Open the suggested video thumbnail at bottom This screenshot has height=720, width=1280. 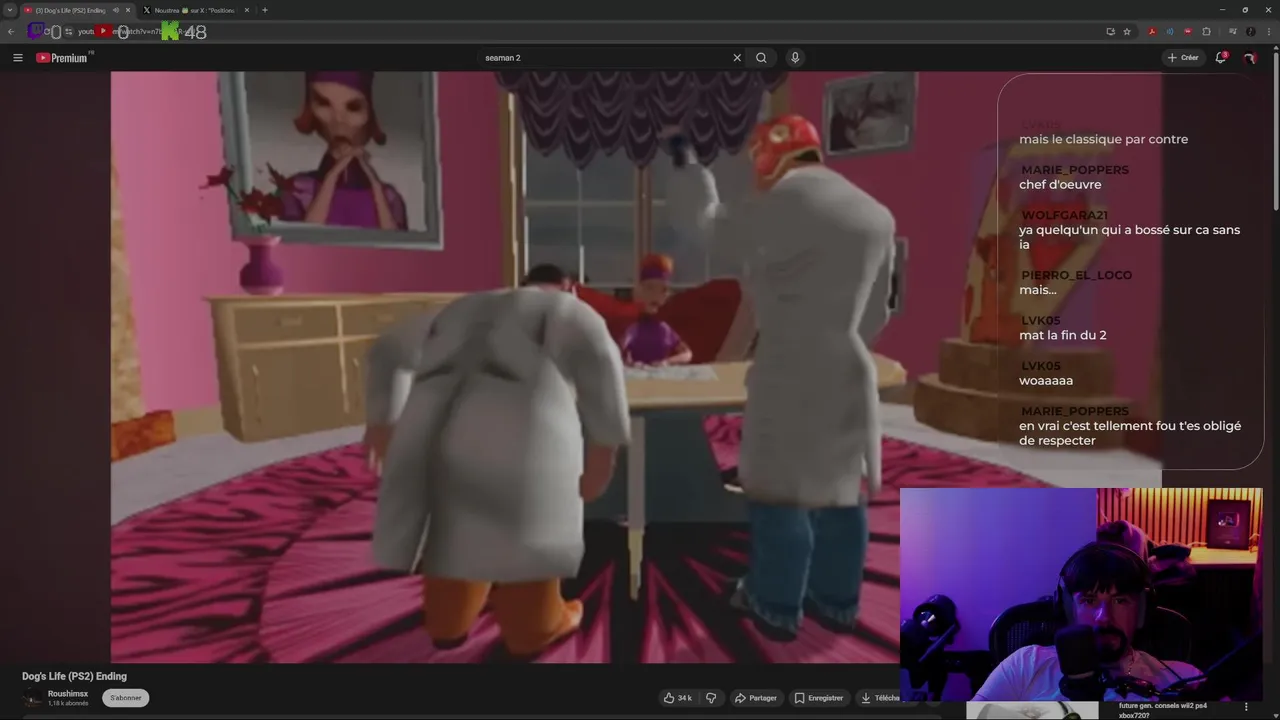(x=1032, y=711)
